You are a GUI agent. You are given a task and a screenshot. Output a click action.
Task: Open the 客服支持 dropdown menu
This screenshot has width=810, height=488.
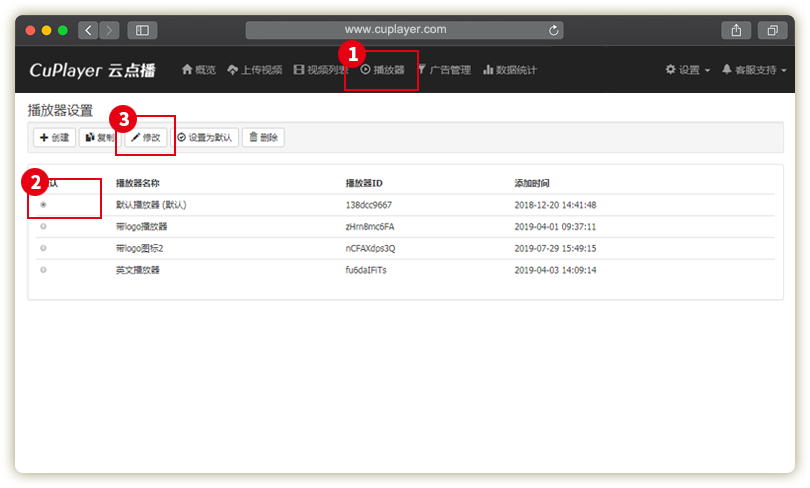click(754, 70)
